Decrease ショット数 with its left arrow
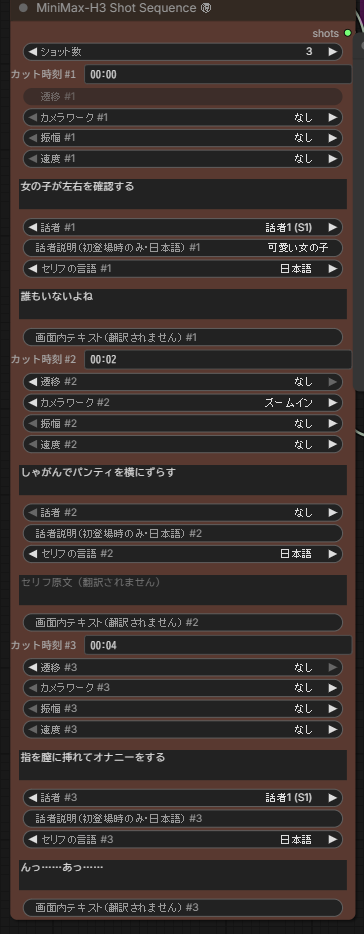Image resolution: width=364 pixels, height=934 pixels. pyautogui.click(x=33, y=52)
